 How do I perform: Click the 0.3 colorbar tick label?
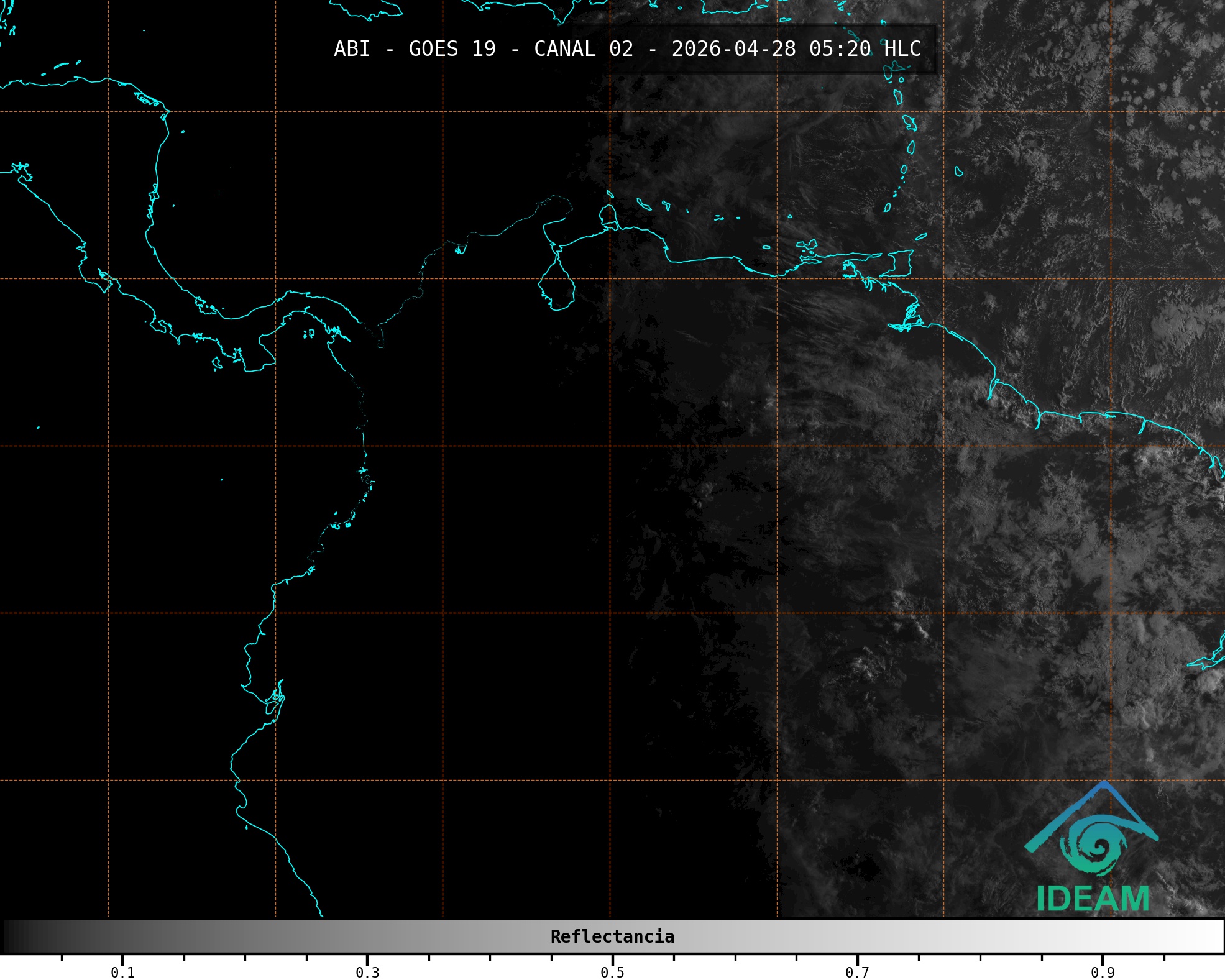click(367, 972)
